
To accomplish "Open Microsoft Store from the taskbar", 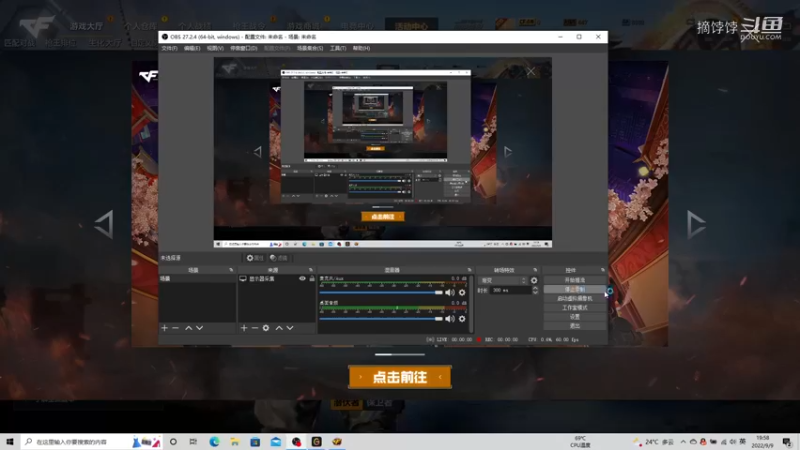I will click(255, 442).
